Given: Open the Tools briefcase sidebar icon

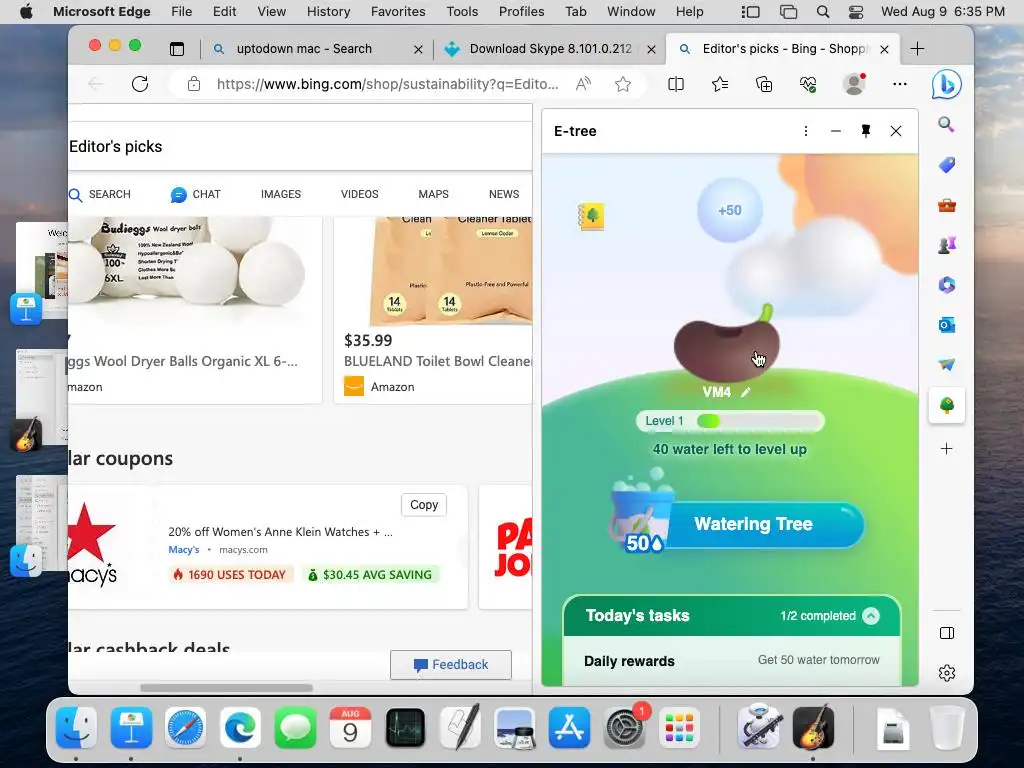Looking at the screenshot, I should click(x=946, y=206).
